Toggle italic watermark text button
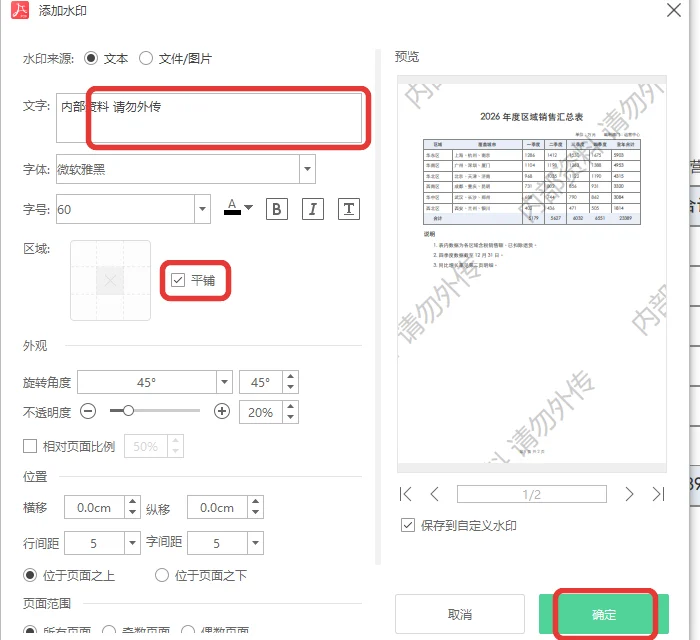Image resolution: width=700 pixels, height=640 pixels. click(312, 209)
